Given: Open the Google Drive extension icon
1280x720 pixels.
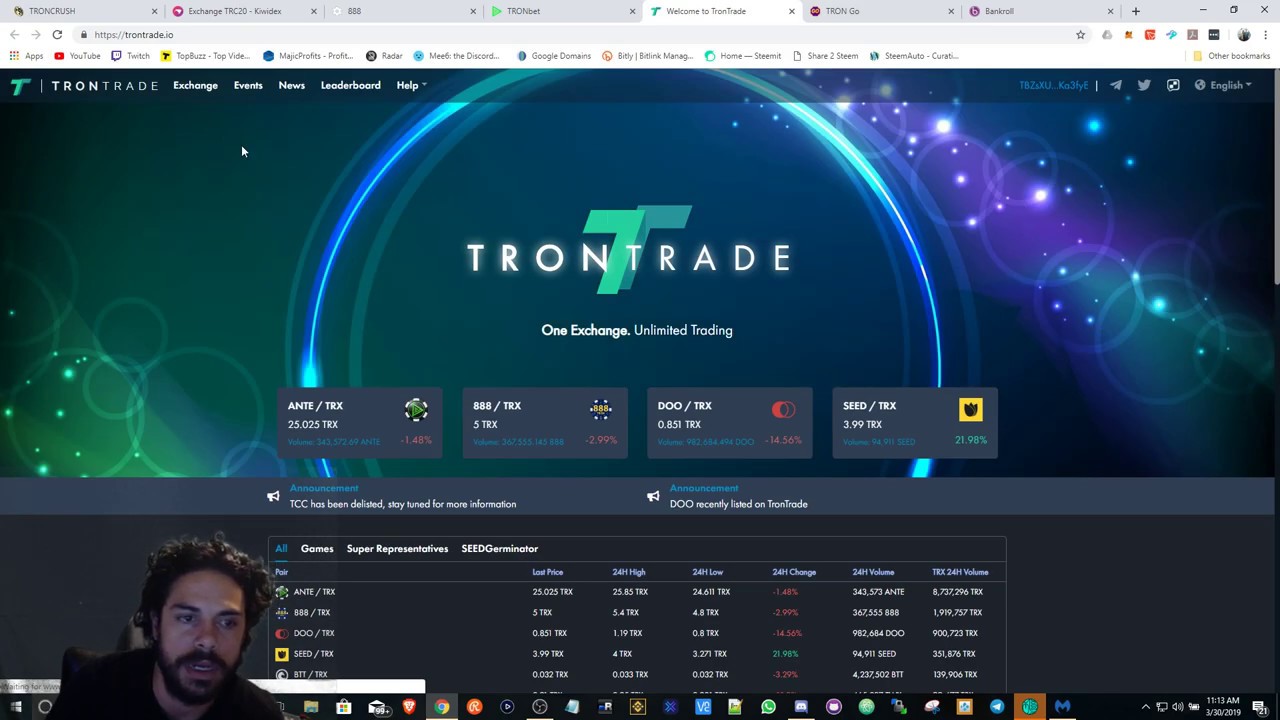Looking at the screenshot, I should click(1107, 35).
